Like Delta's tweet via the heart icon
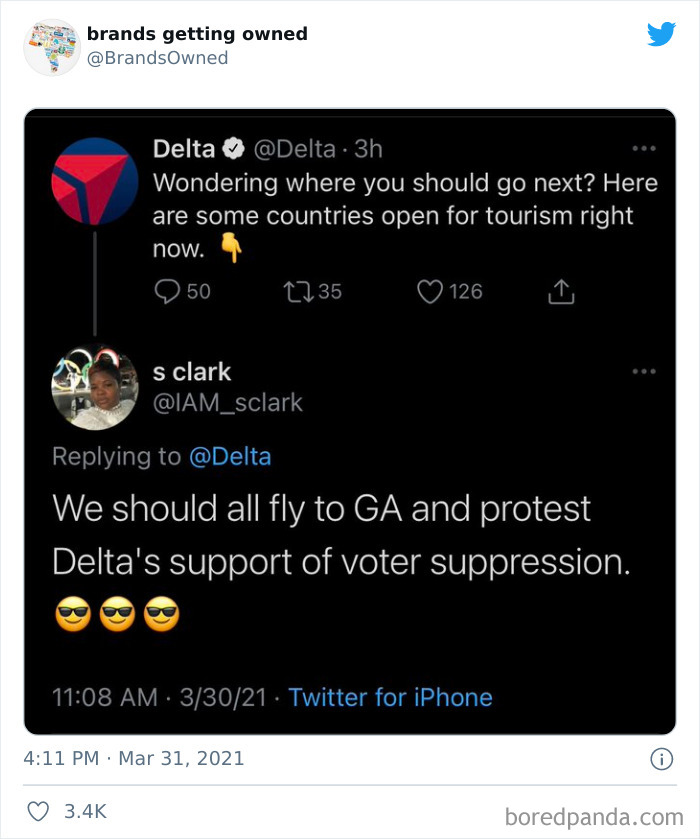 coord(430,290)
